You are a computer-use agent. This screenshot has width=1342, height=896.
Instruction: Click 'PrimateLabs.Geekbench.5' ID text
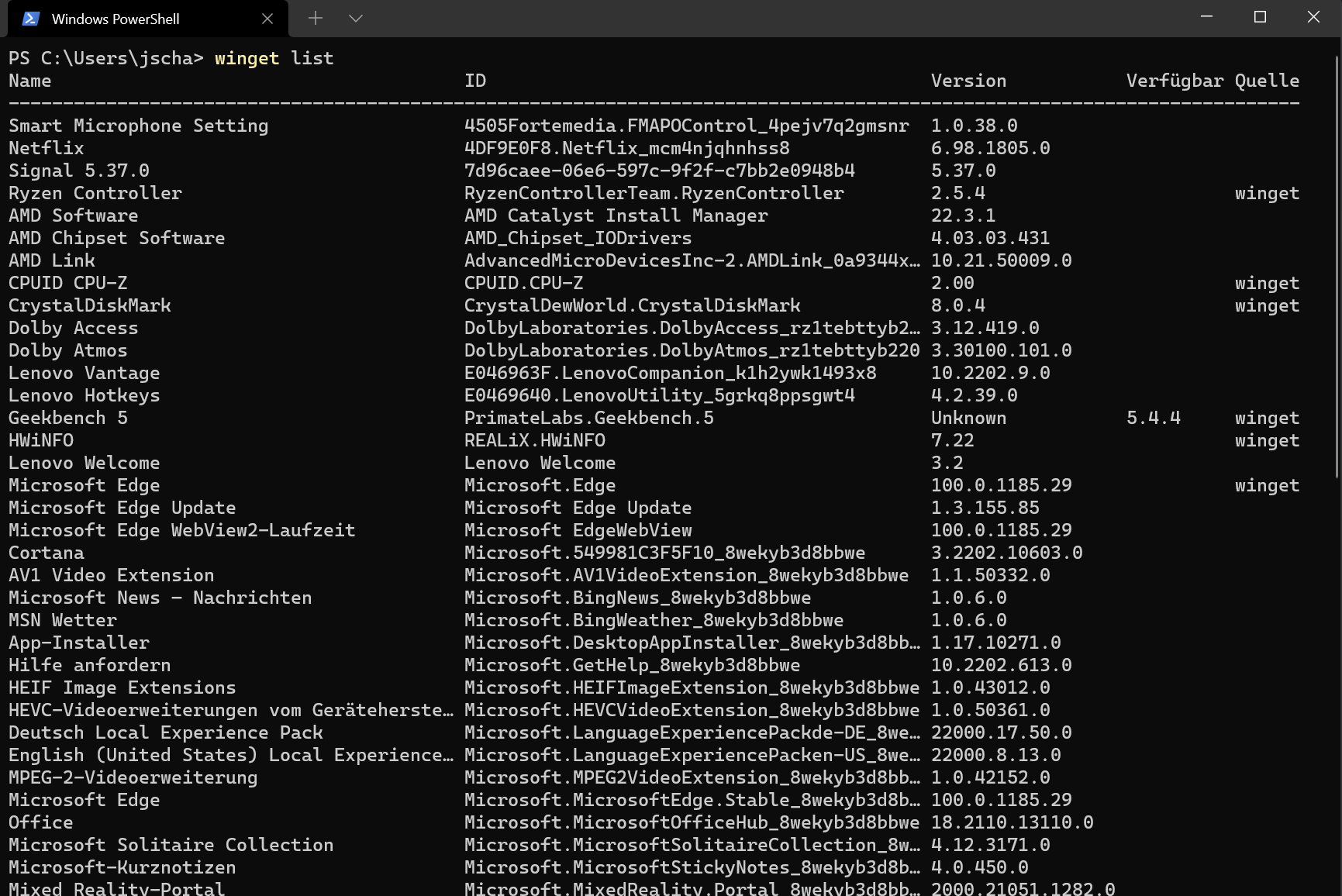tap(589, 418)
